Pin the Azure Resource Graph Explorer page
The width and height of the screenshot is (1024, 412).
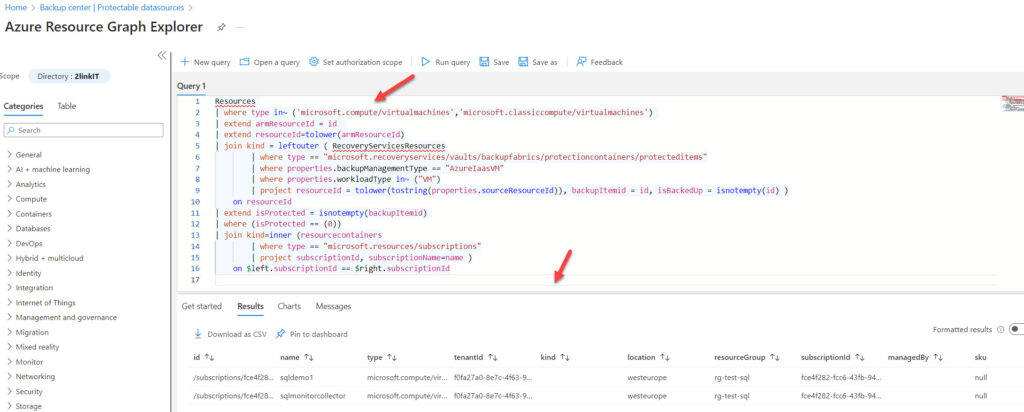221,27
